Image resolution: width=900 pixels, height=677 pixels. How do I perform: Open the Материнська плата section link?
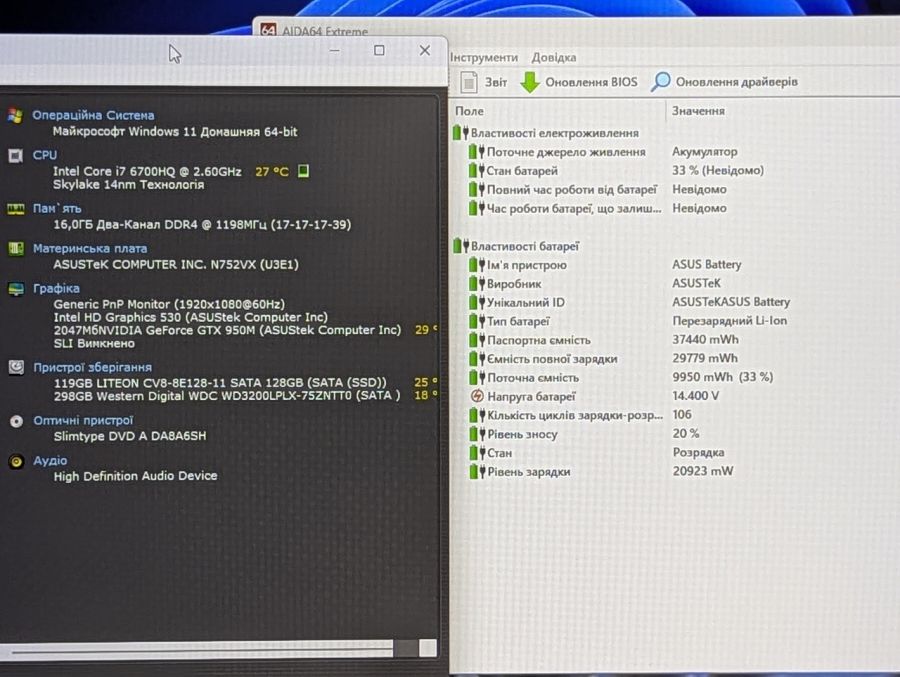(90, 249)
